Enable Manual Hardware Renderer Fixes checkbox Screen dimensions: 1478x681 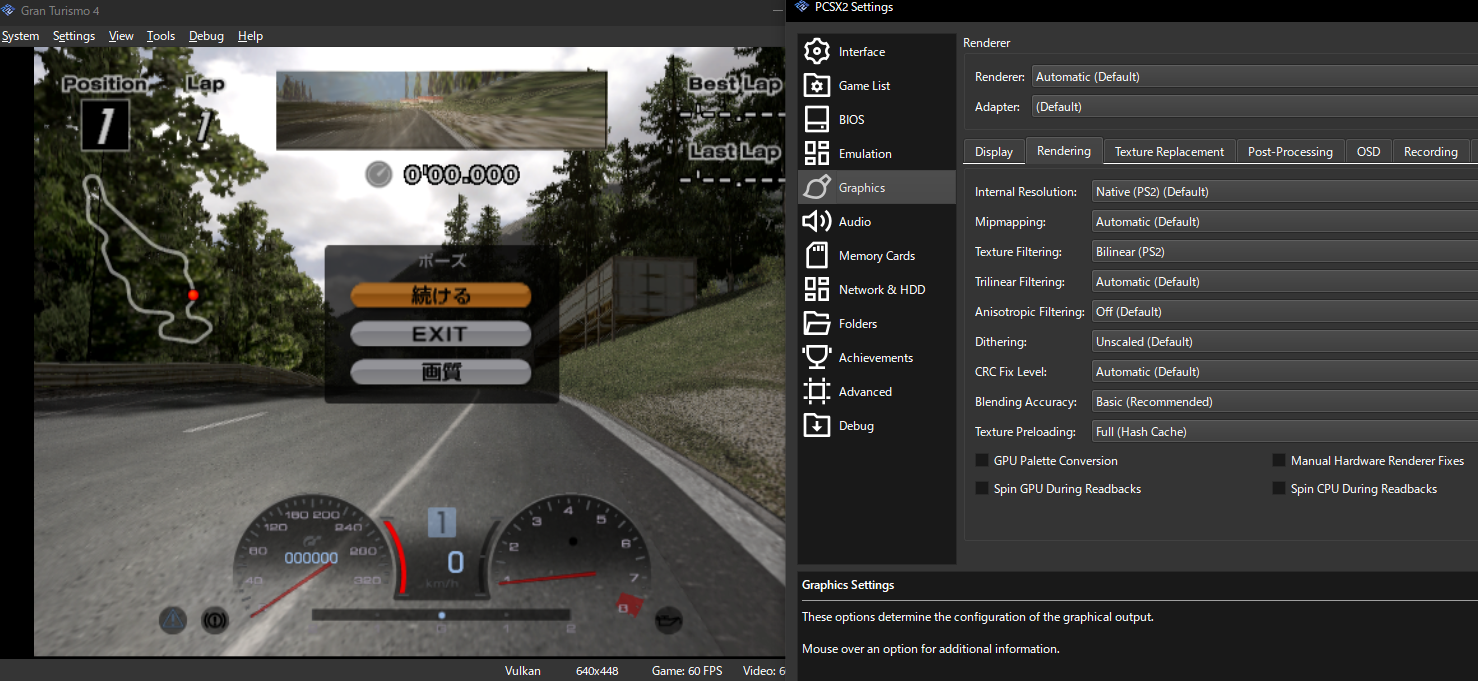1279,461
